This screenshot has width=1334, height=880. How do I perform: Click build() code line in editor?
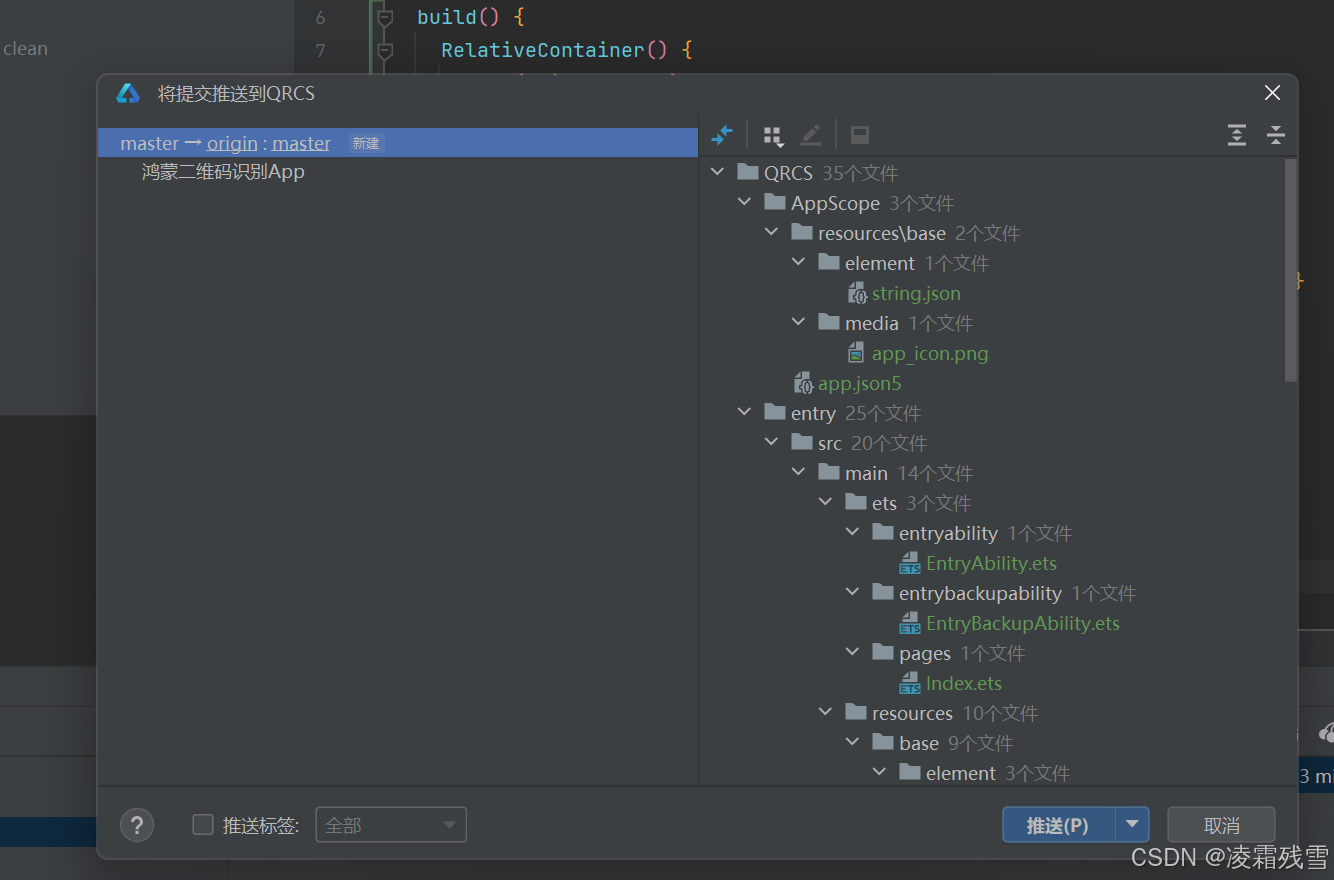(470, 17)
